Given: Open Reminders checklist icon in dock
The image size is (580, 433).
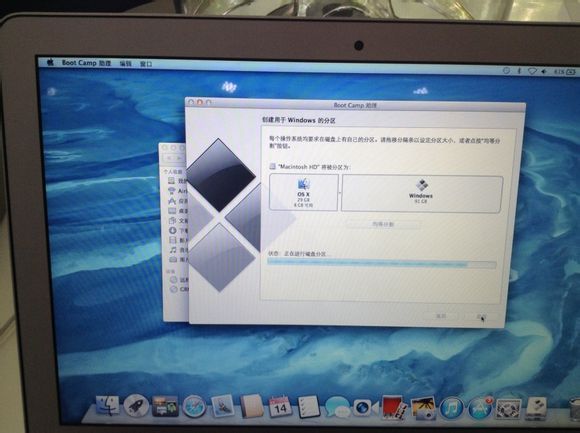Looking at the screenshot, I should pos(308,407).
